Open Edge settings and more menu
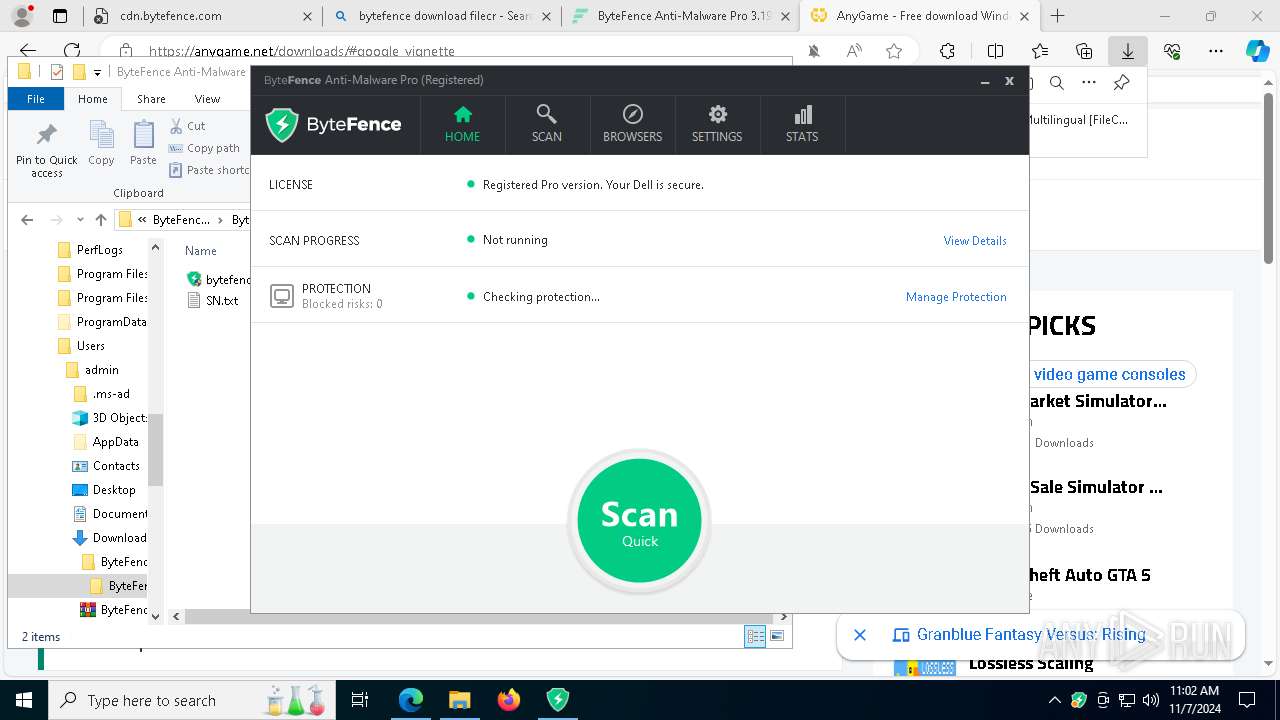Viewport: 1280px width, 720px height. 1215,51
